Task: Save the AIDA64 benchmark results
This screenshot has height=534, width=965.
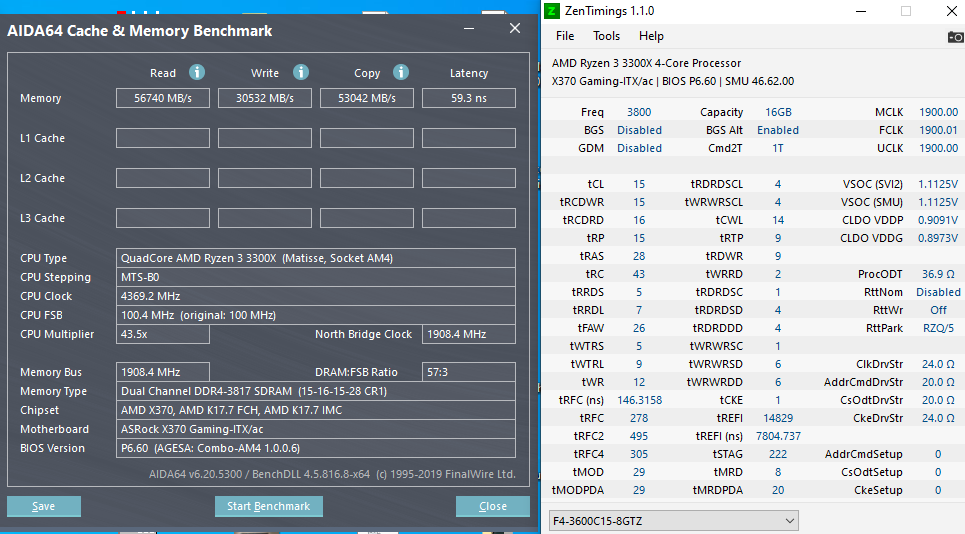Action: (x=44, y=506)
